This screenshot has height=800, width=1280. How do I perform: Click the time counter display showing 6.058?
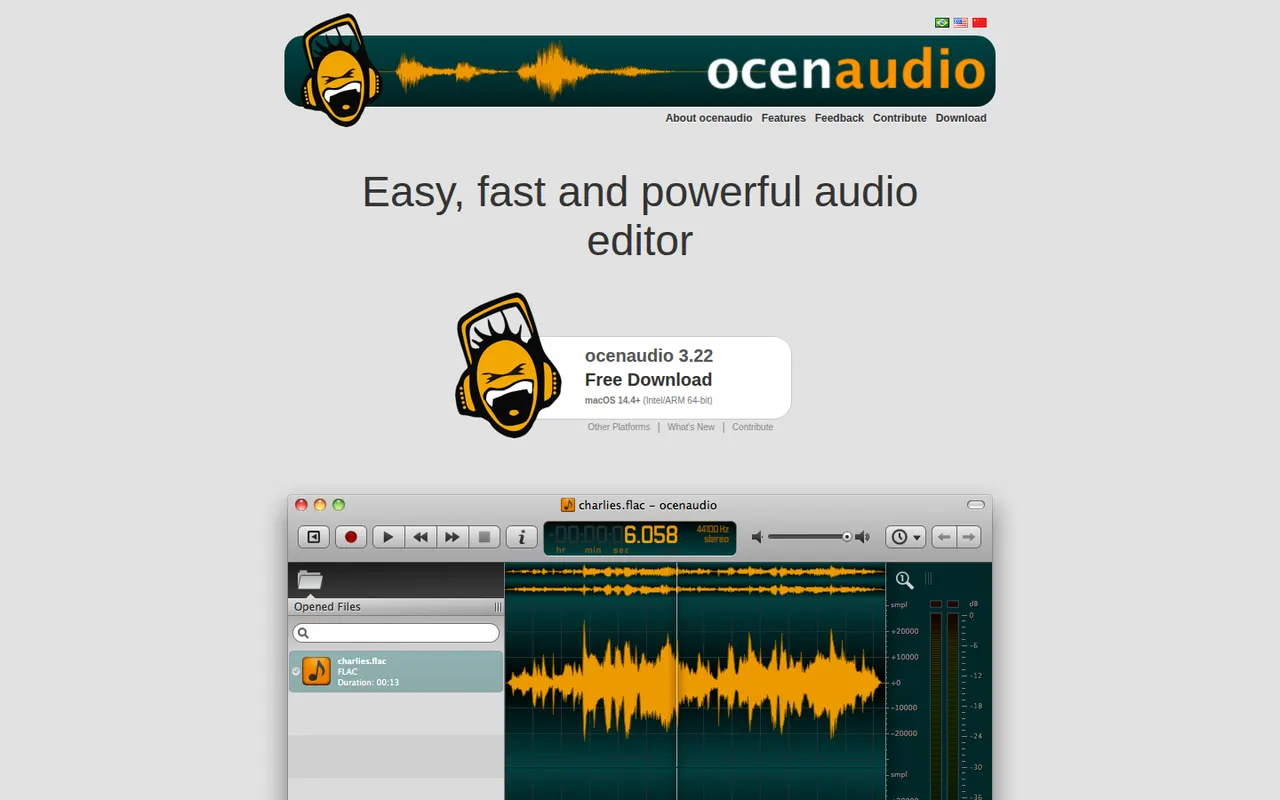click(640, 538)
